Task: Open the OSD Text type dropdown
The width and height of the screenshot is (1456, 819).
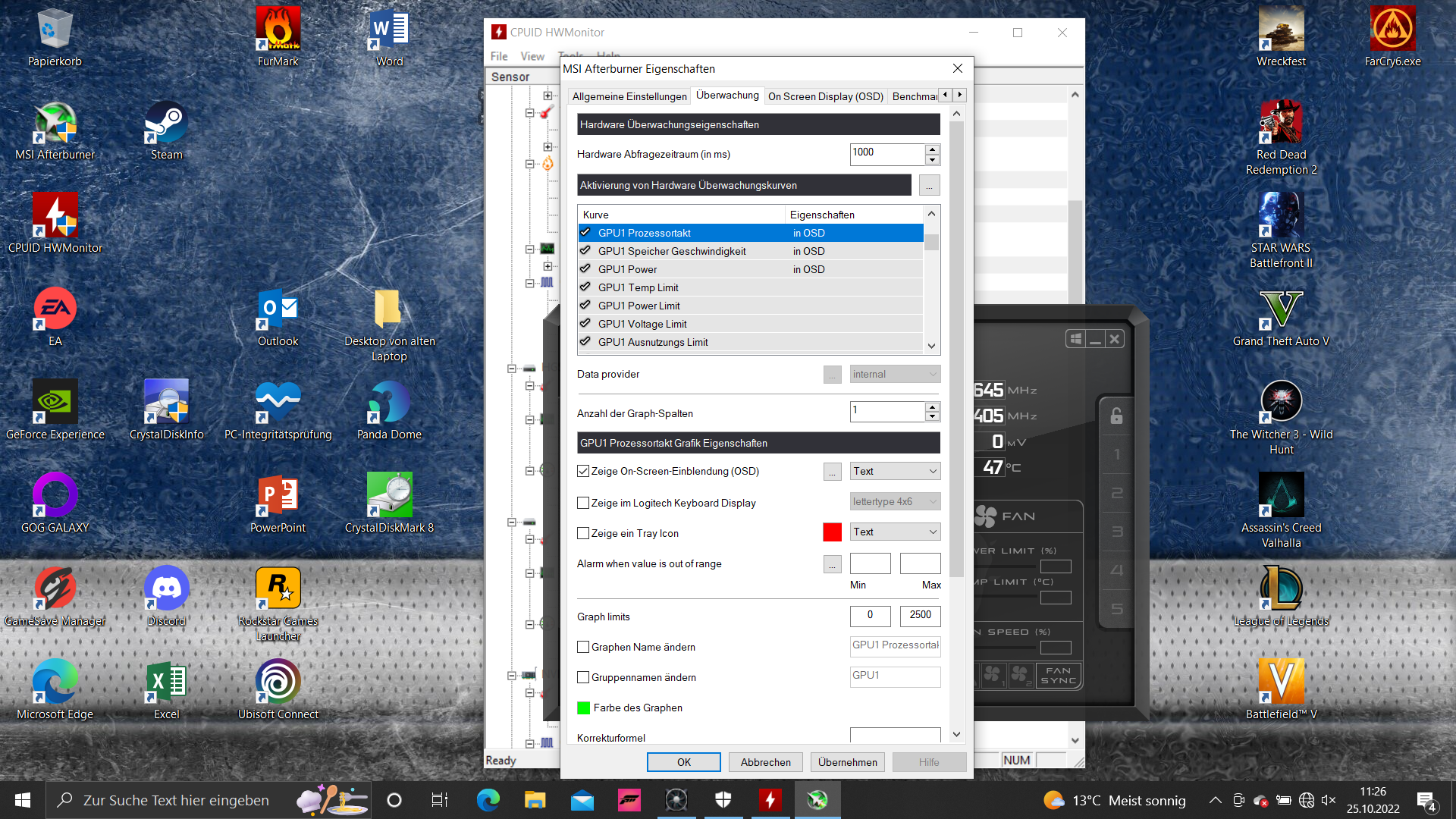Action: point(895,471)
